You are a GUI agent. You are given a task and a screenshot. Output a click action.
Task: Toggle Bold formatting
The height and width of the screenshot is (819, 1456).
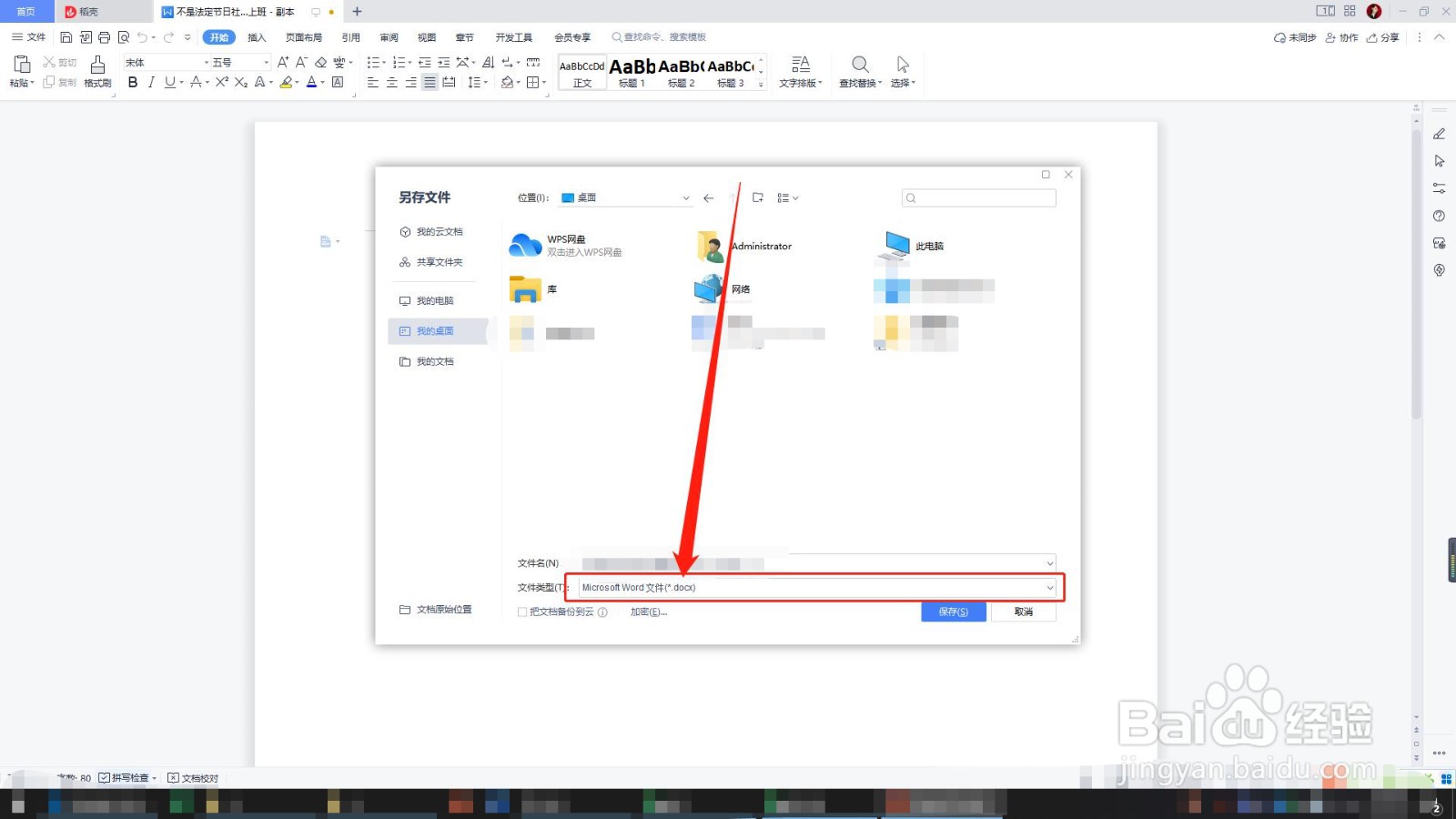[133, 82]
